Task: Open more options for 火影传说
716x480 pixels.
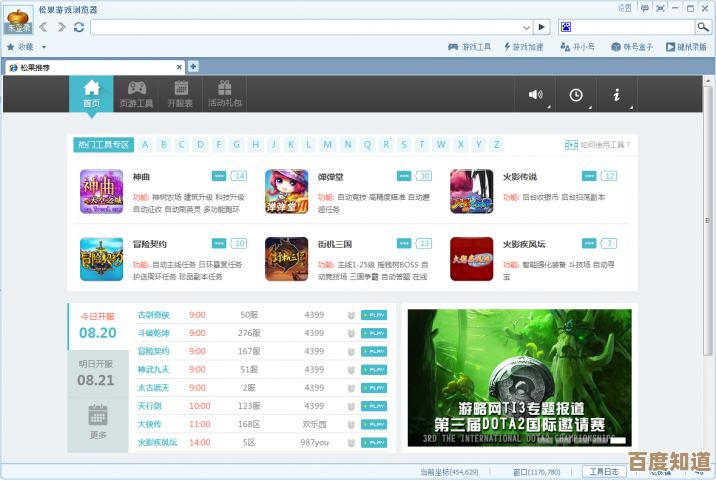Action: coord(589,176)
